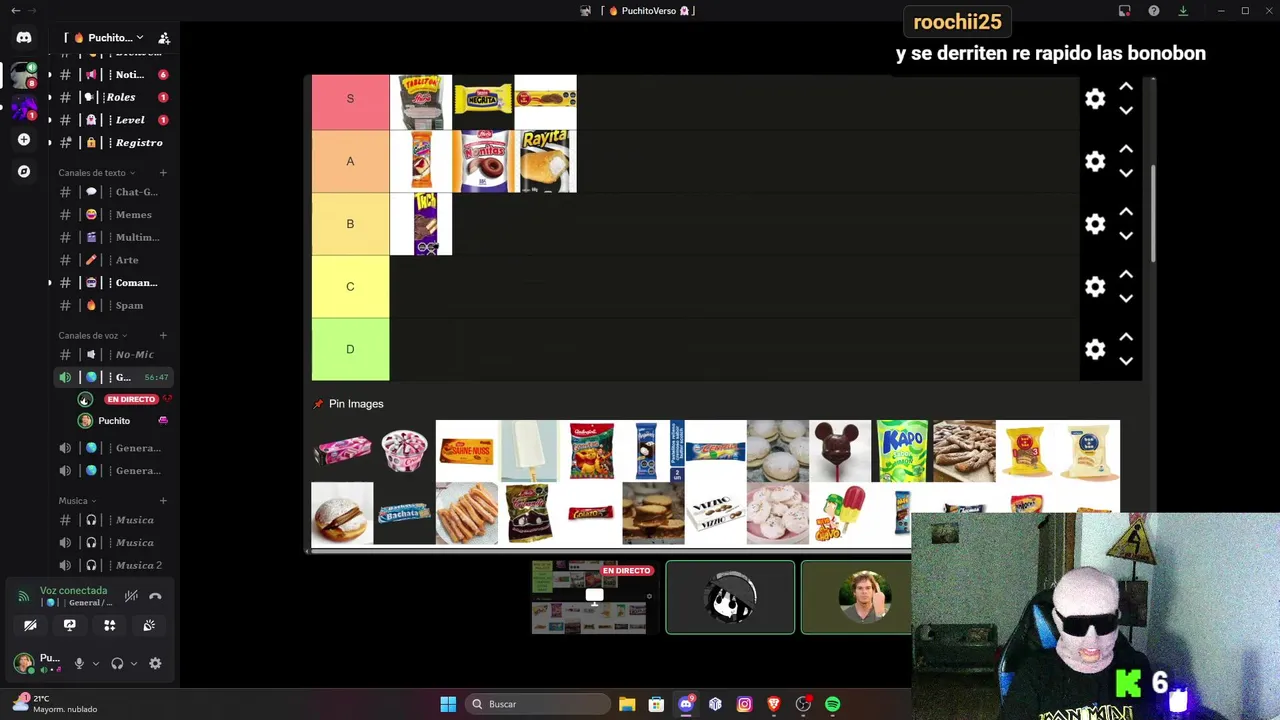Image resolution: width=1280 pixels, height=720 pixels.
Task: Open File Explorer from the taskbar
Action: 627,704
